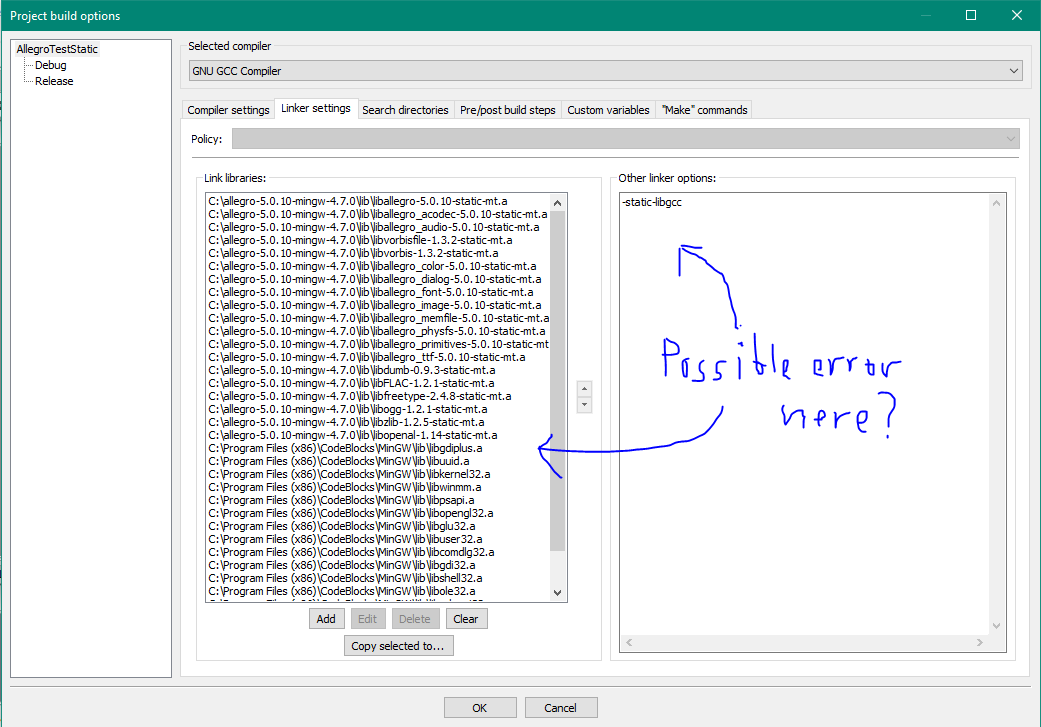The image size is (1041, 727).
Task: Click the Copy selected to... button
Action: (397, 646)
